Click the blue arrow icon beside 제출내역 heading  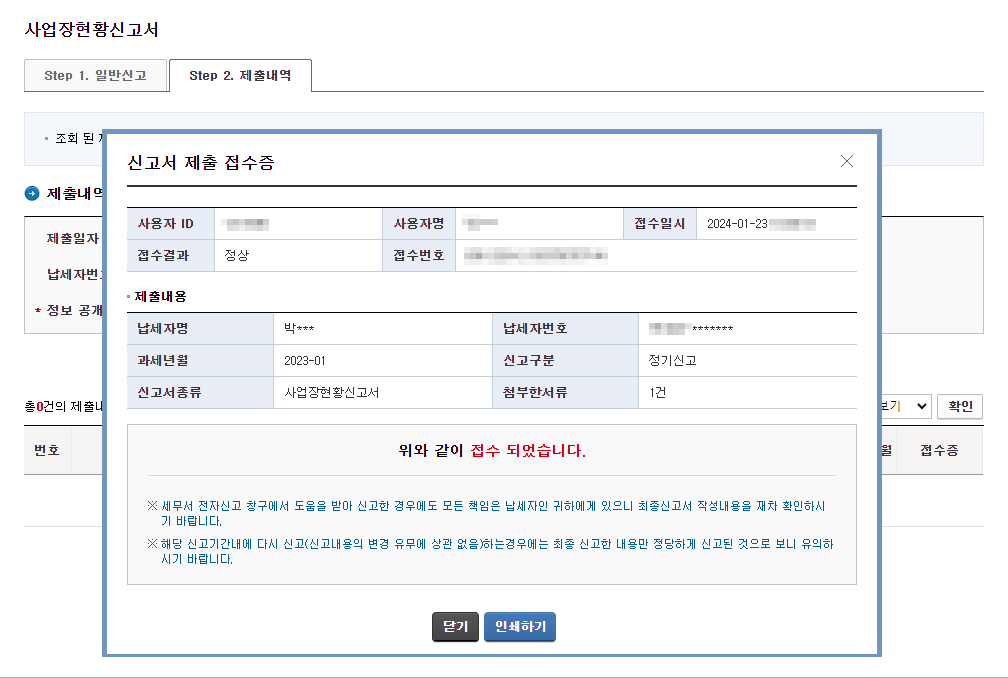pyautogui.click(x=29, y=193)
